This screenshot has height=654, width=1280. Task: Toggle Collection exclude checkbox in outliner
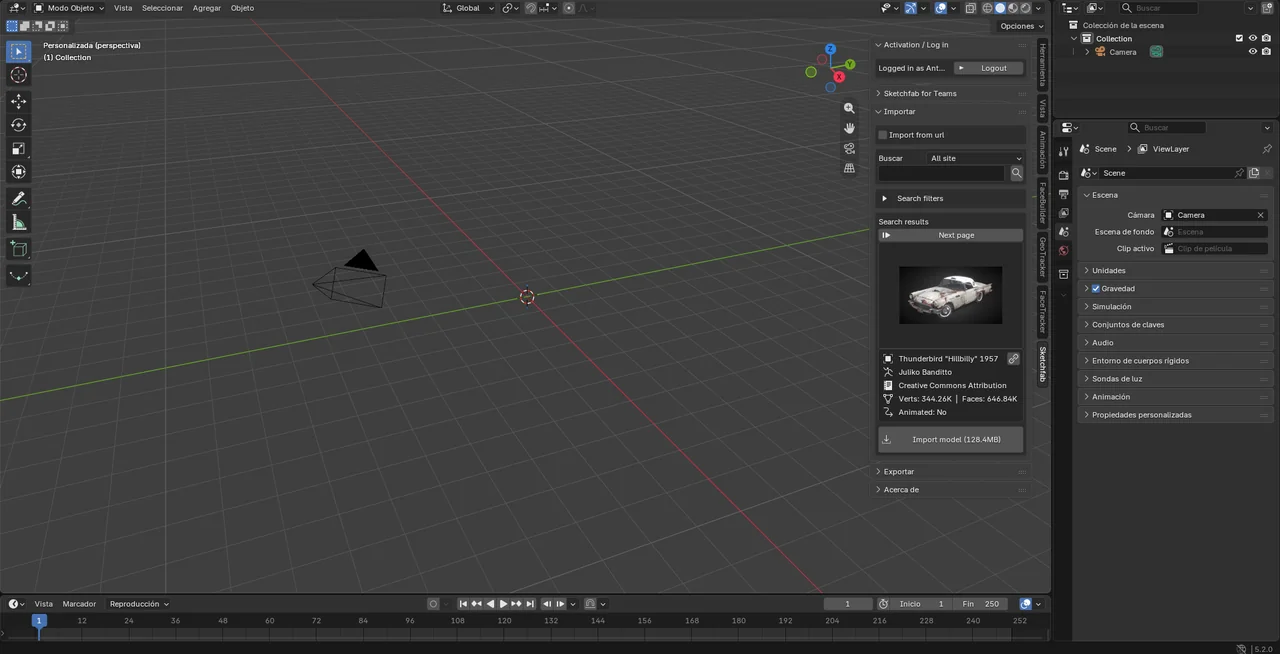coord(1239,38)
